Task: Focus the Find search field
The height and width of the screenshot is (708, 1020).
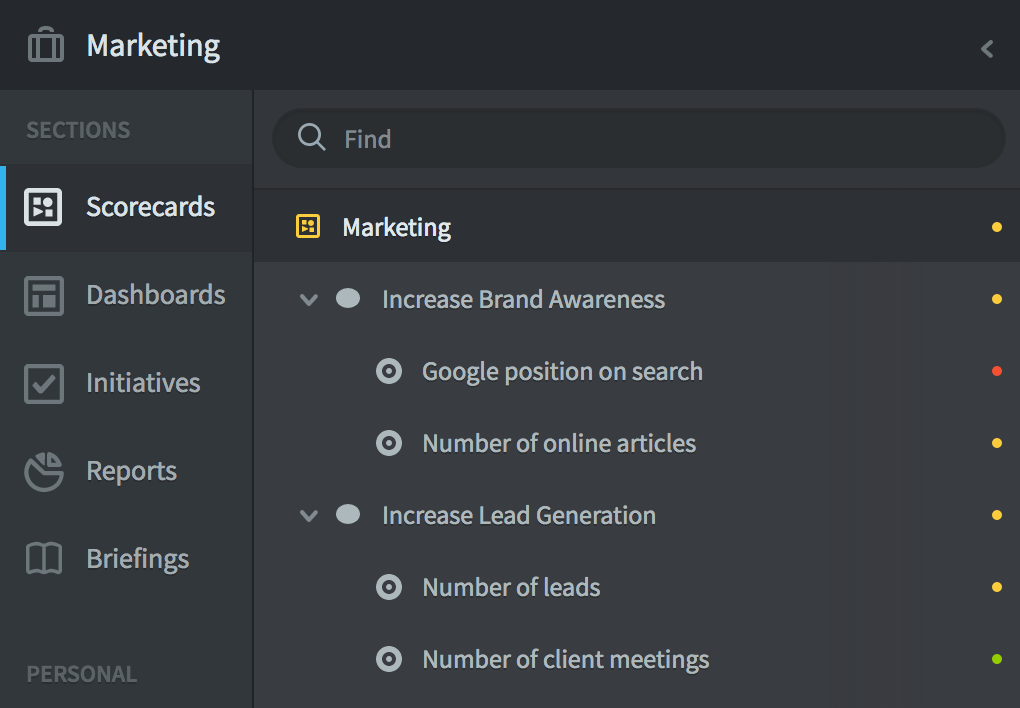Action: coord(660,139)
